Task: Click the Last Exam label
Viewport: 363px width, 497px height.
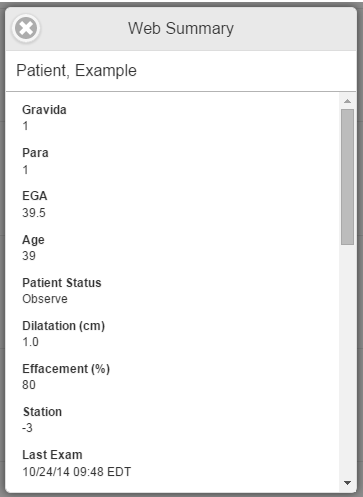Action: point(52,455)
